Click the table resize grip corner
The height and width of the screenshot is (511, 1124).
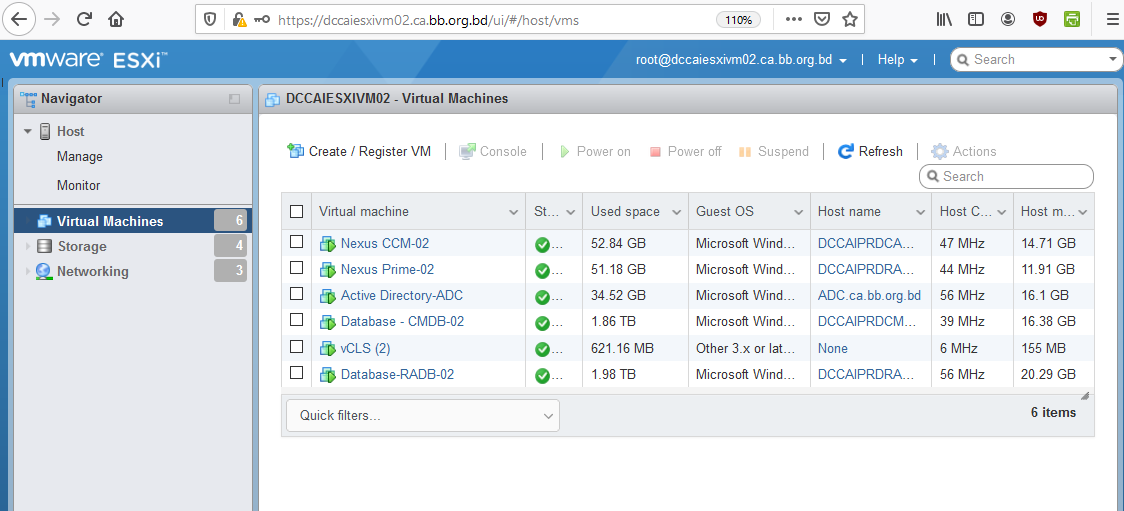[x=1085, y=396]
